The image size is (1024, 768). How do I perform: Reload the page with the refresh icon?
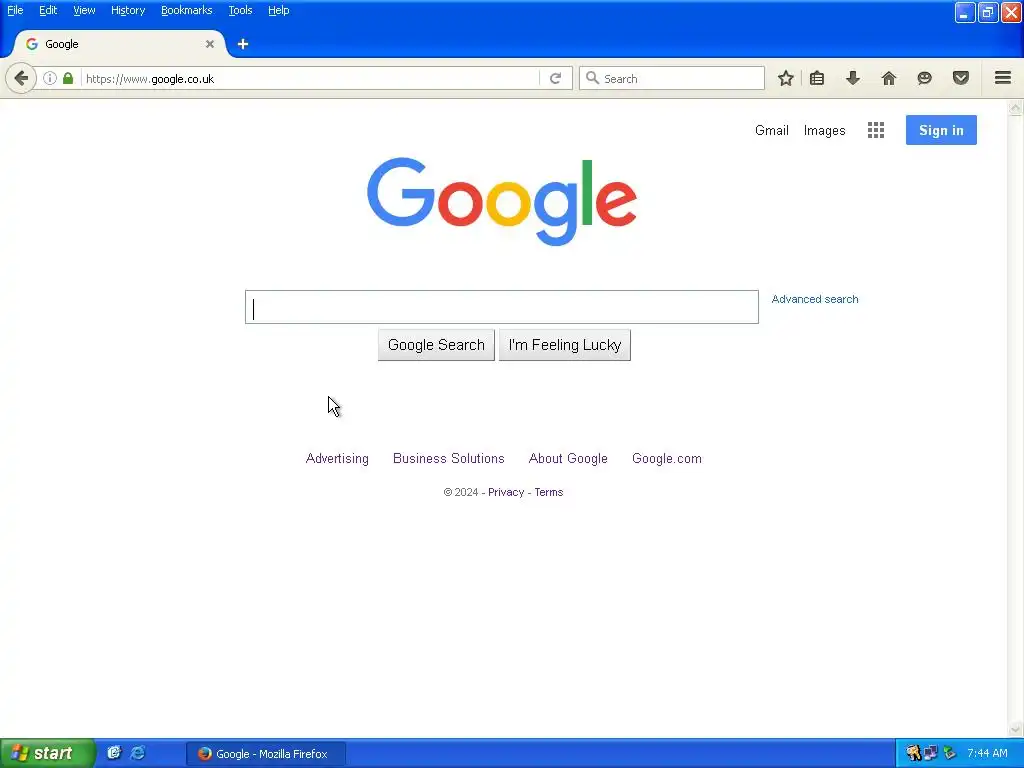[556, 78]
